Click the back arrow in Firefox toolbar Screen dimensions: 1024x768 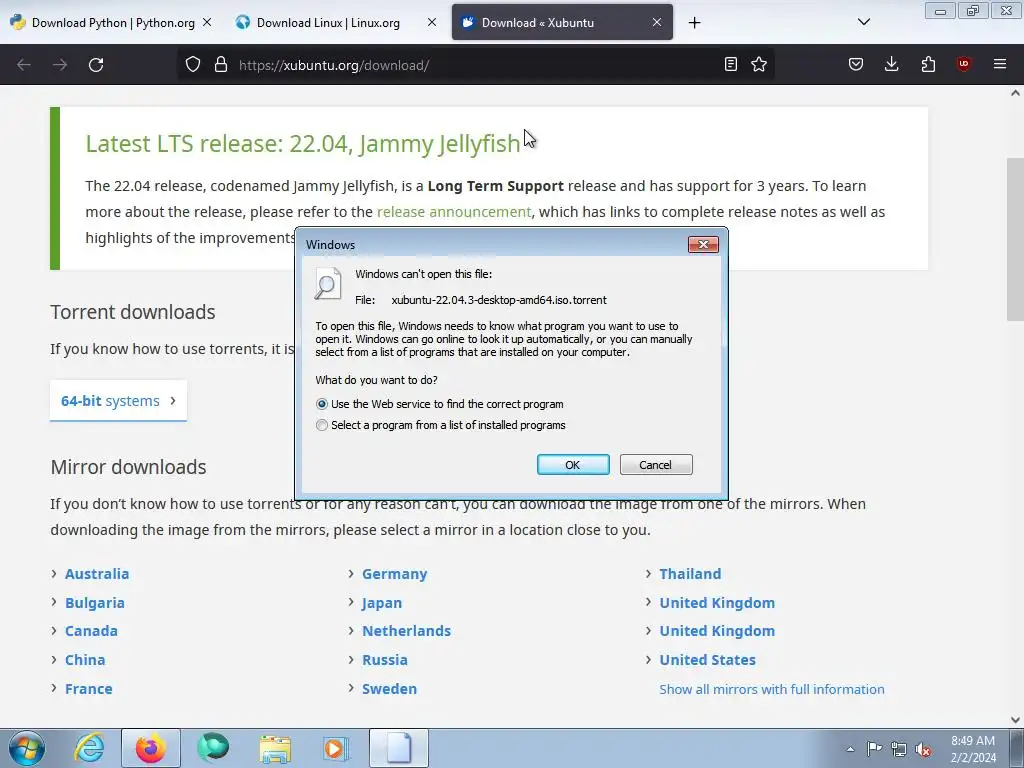pyautogui.click(x=24, y=65)
